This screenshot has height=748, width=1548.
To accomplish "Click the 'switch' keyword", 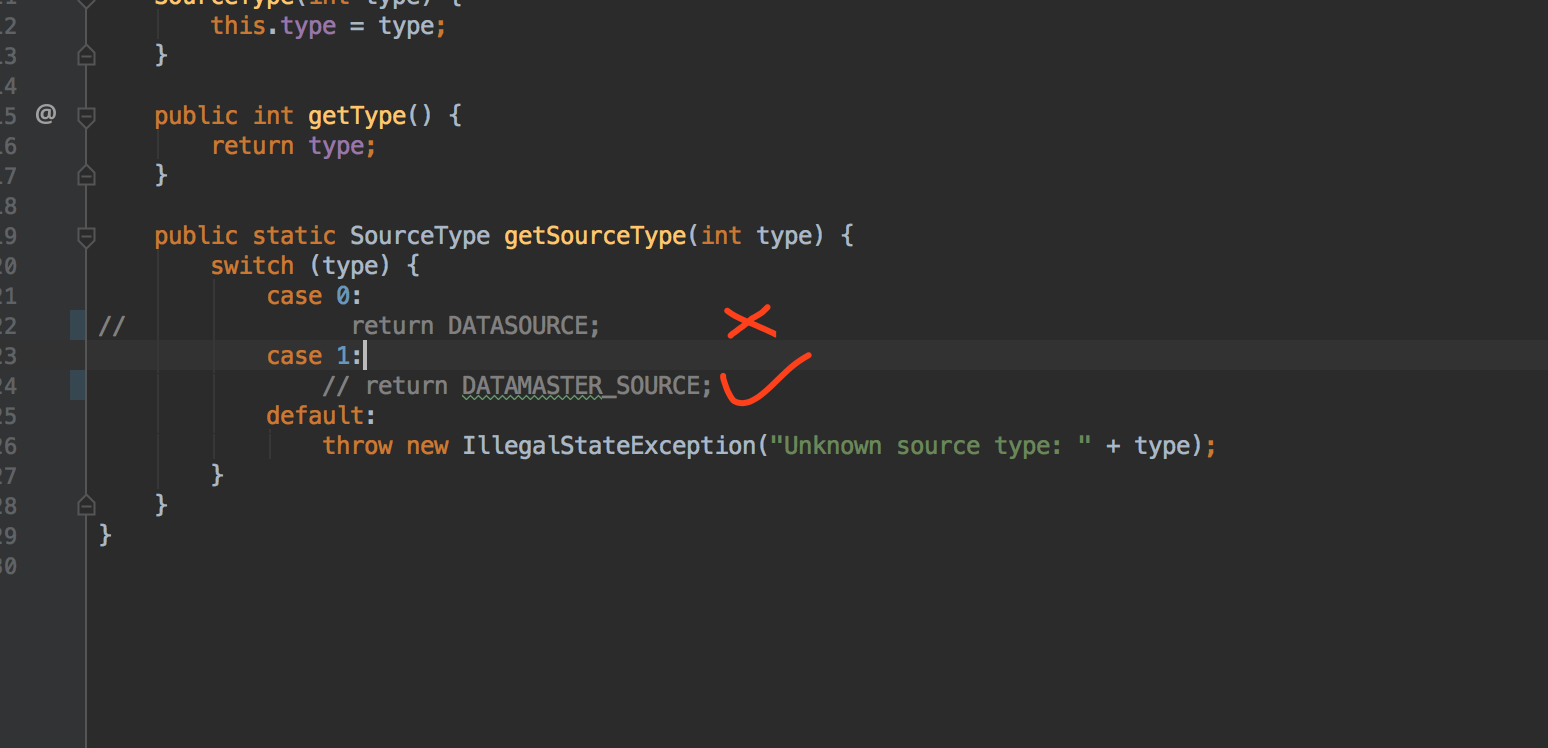I will click(x=252, y=266).
